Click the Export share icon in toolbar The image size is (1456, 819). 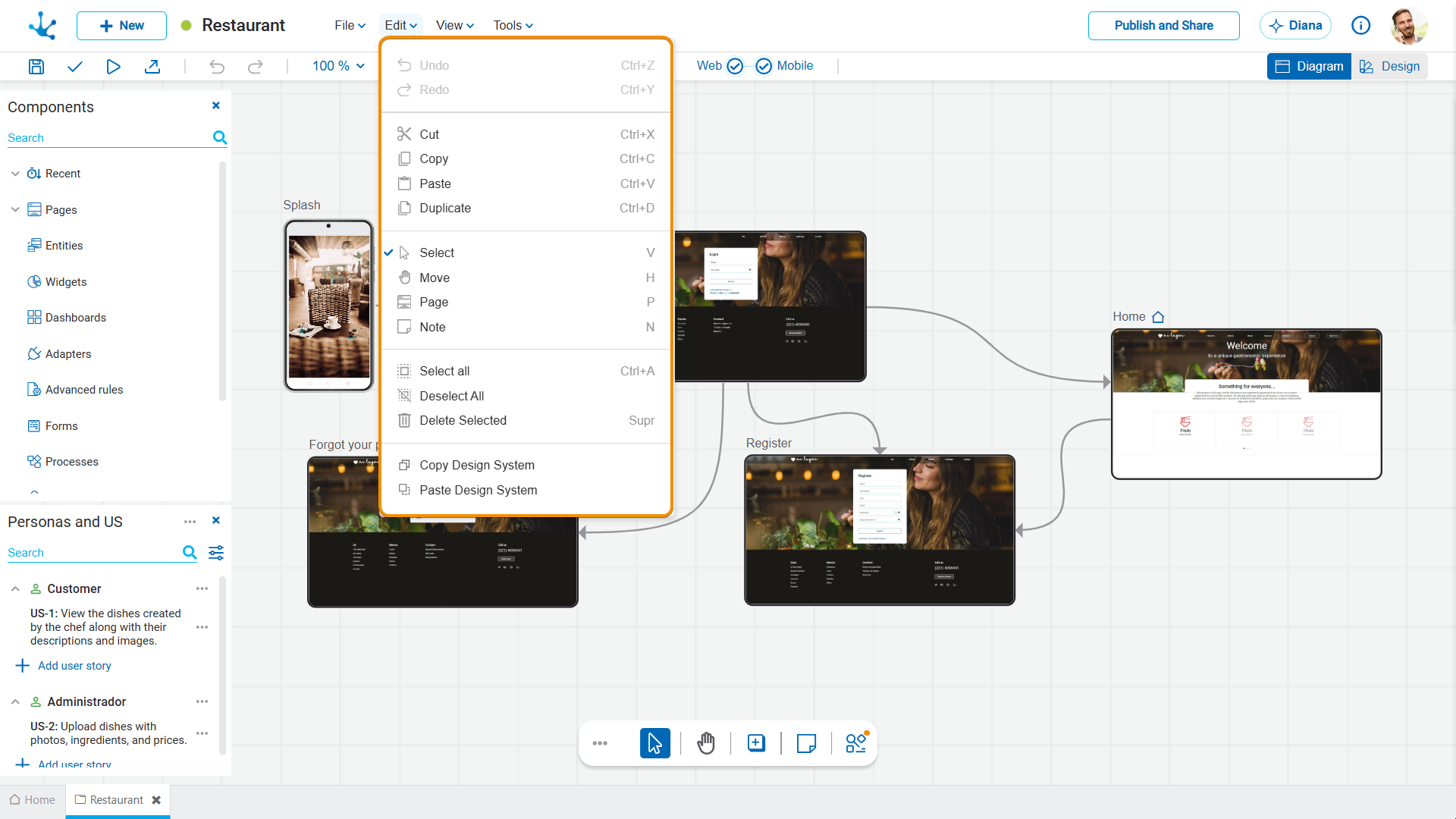point(152,66)
